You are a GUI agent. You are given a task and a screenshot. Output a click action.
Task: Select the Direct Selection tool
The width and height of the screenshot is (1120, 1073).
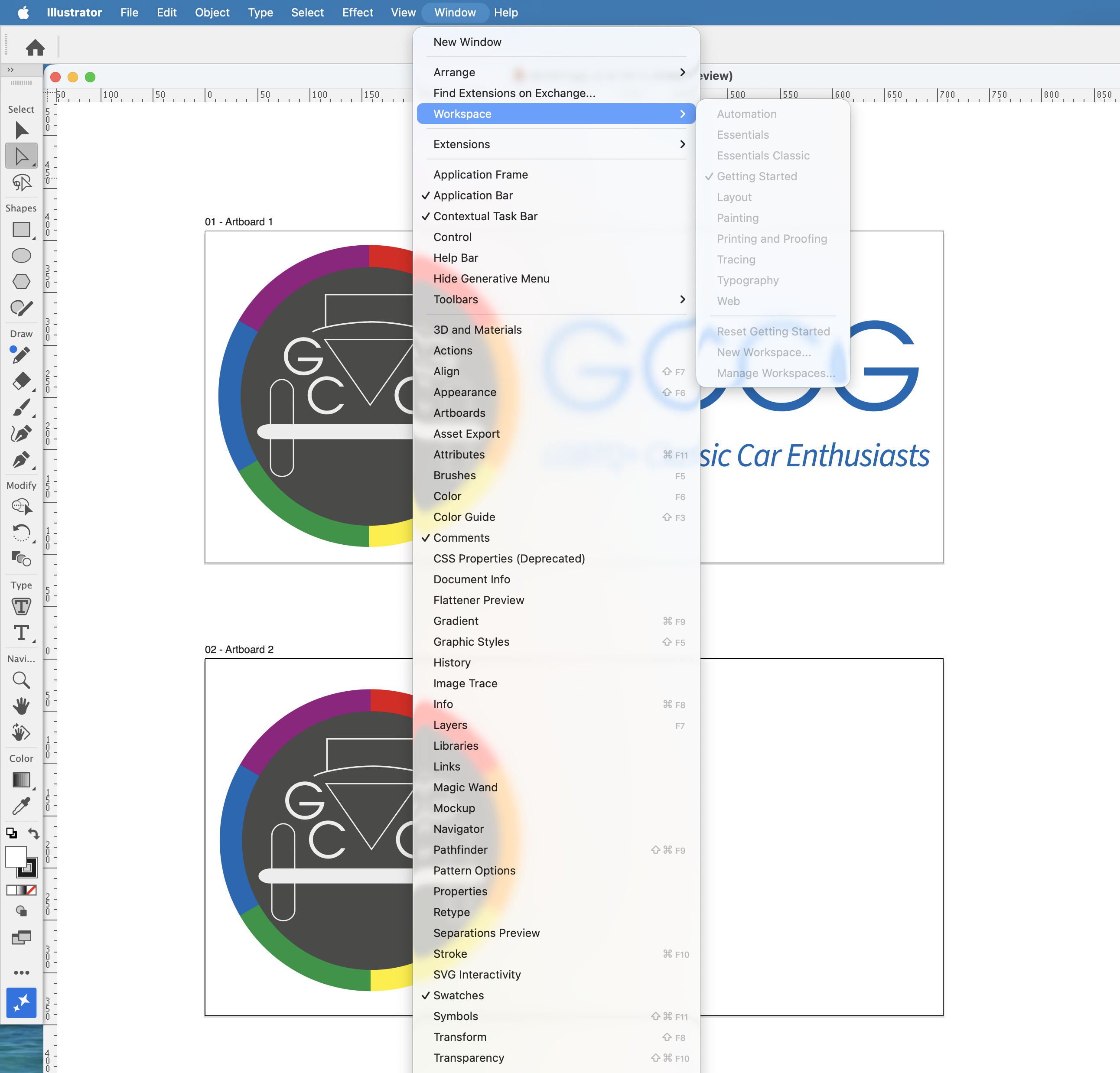21,156
